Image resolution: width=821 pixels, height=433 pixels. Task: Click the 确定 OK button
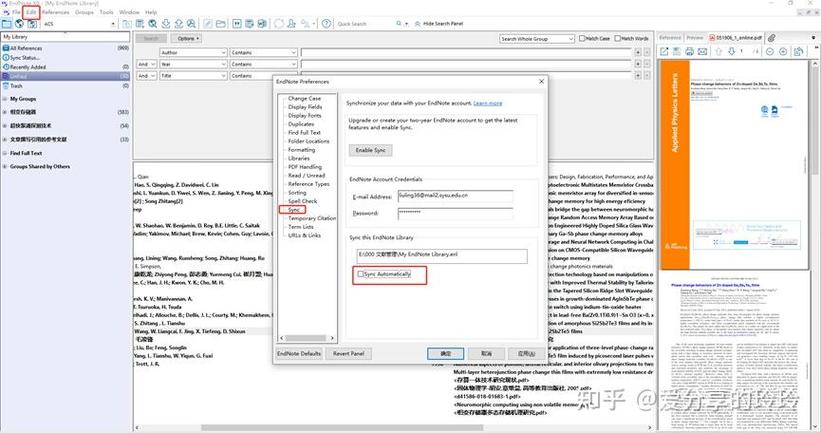[446, 353]
